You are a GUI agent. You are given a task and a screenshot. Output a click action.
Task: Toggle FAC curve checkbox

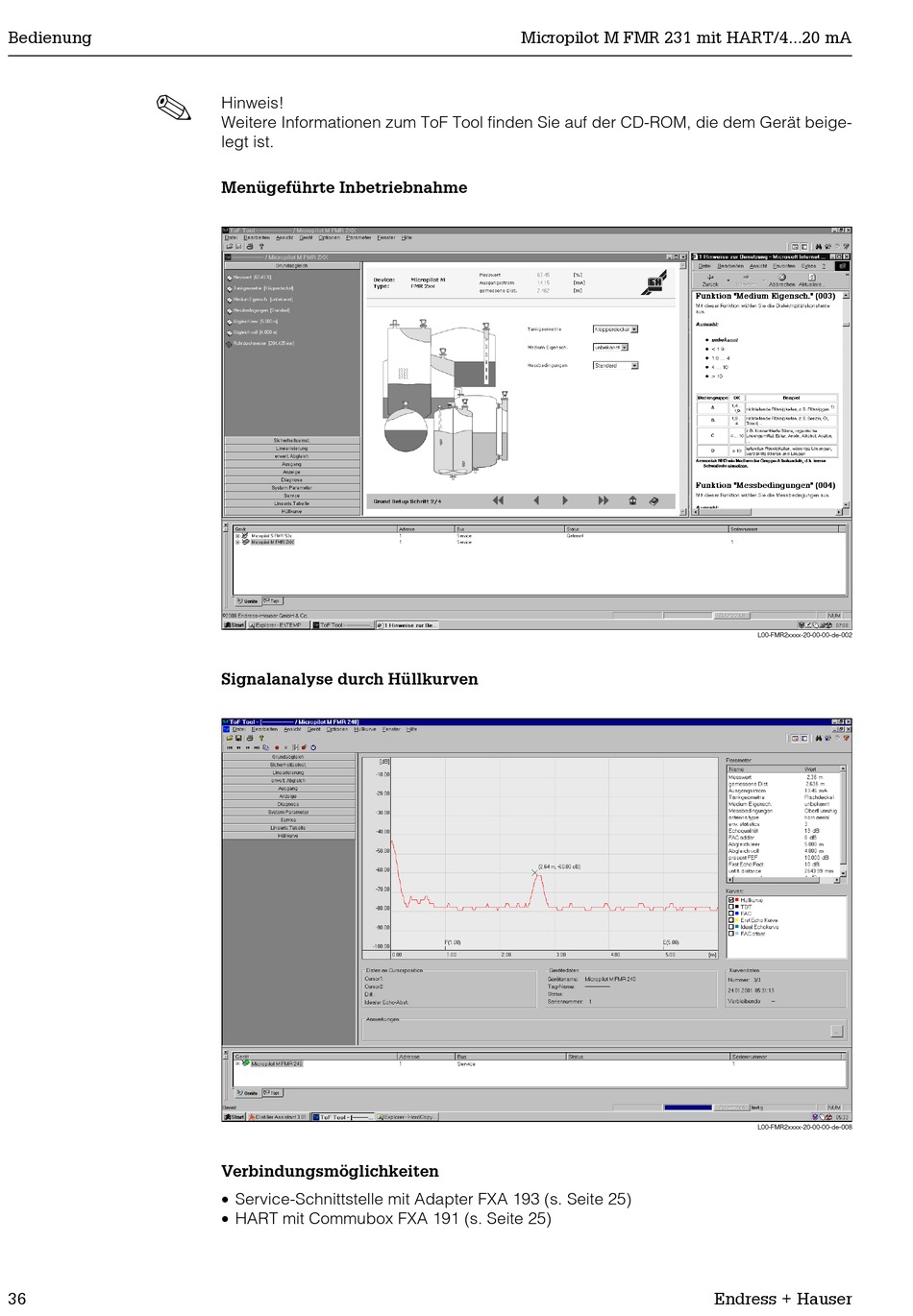pyautogui.click(x=731, y=914)
